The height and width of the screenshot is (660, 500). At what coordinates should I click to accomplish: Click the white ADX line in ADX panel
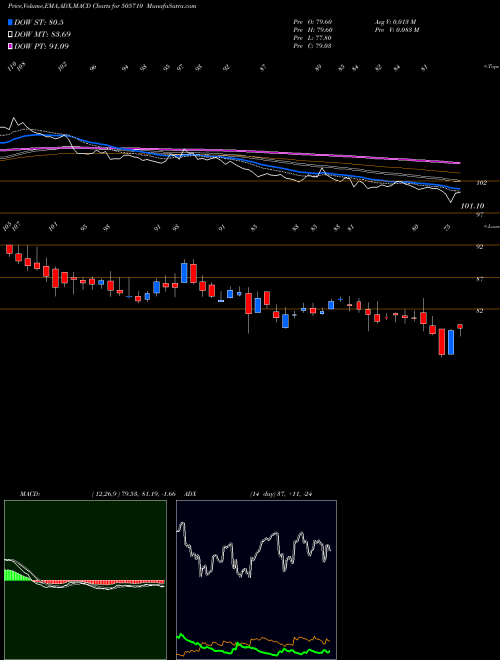click(x=255, y=551)
